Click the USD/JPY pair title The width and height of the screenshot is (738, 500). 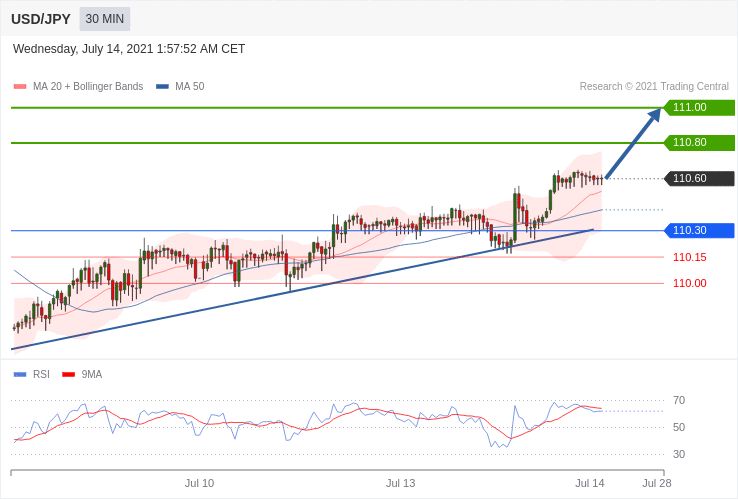pyautogui.click(x=40, y=19)
